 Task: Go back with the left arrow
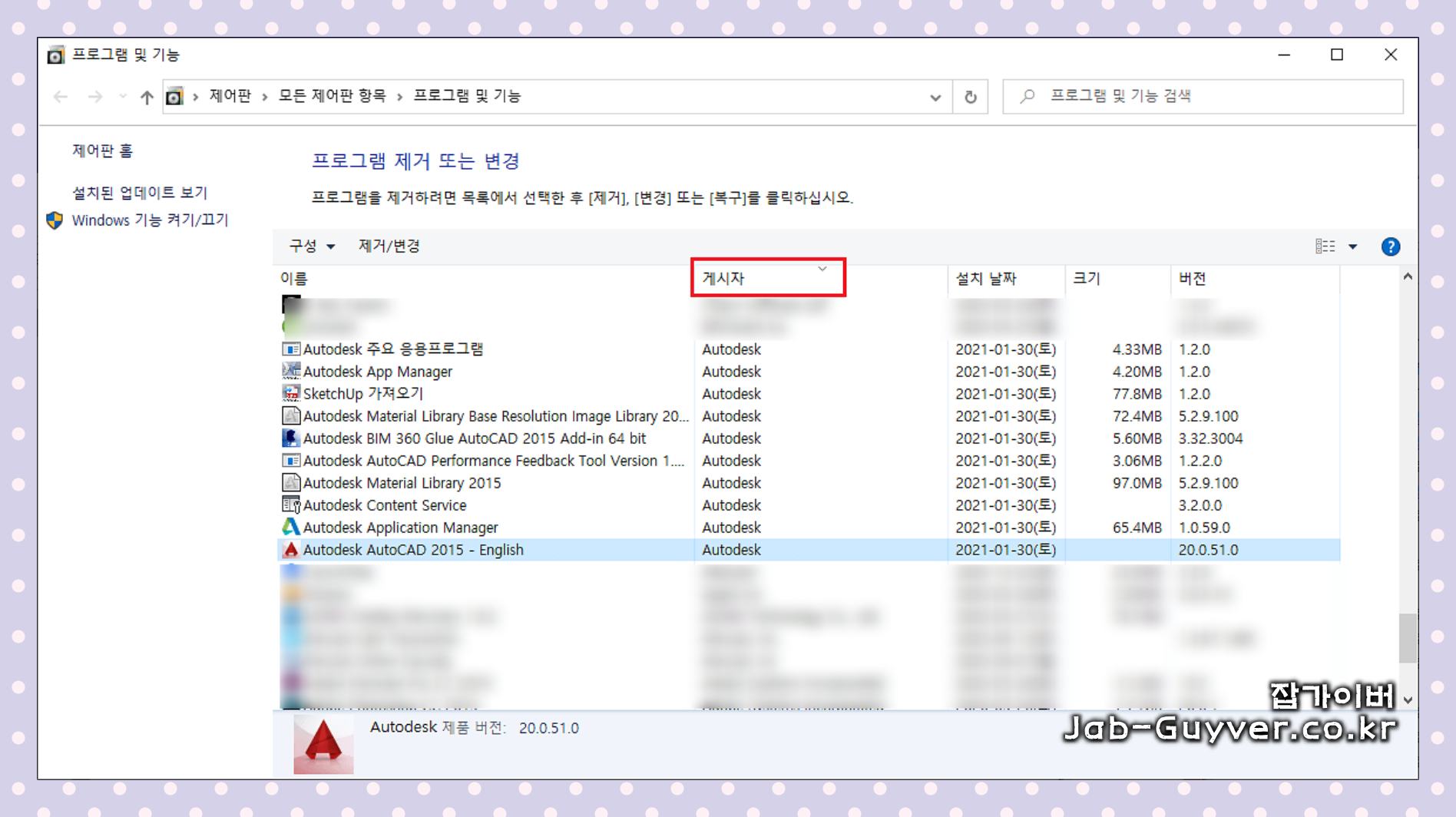tap(61, 97)
